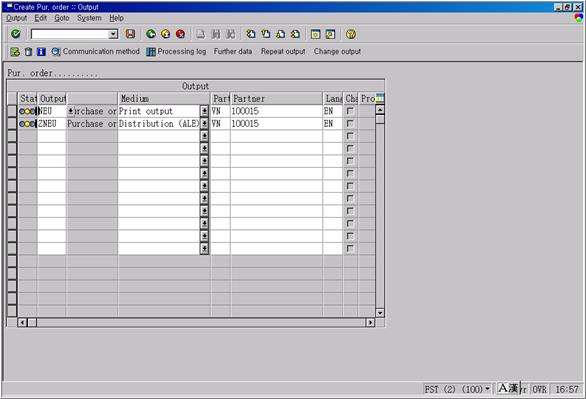This screenshot has width=586, height=399.
Task: Click the Korean IME A漢 indicator
Action: tap(508, 389)
